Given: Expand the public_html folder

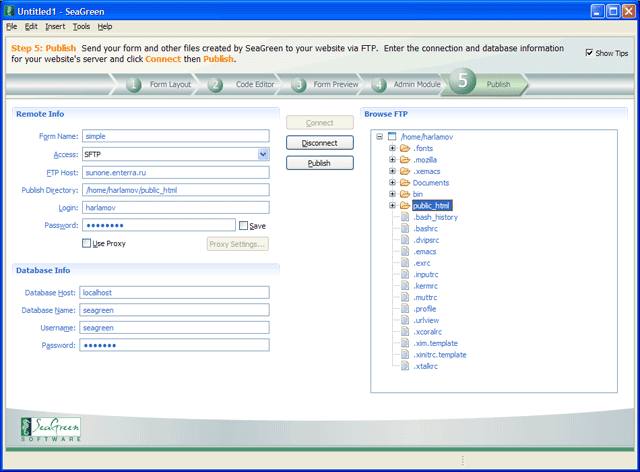Looking at the screenshot, I should click(x=392, y=205).
